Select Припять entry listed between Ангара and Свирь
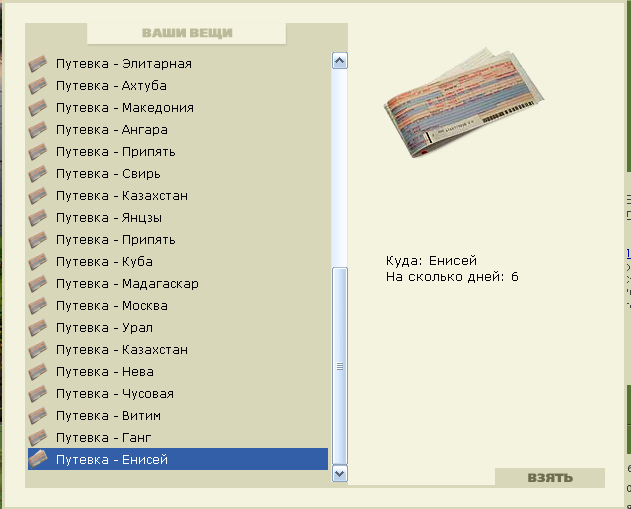Screen dimensions: 631x509 (x=178, y=152)
